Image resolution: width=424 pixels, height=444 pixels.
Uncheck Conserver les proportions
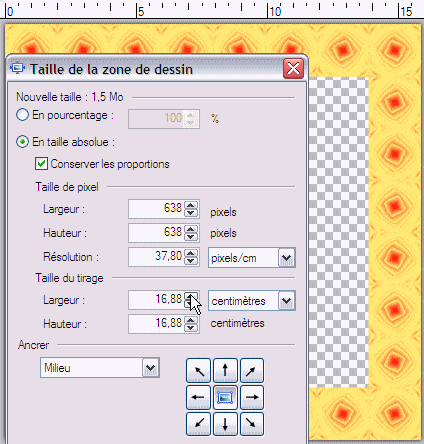(41, 164)
